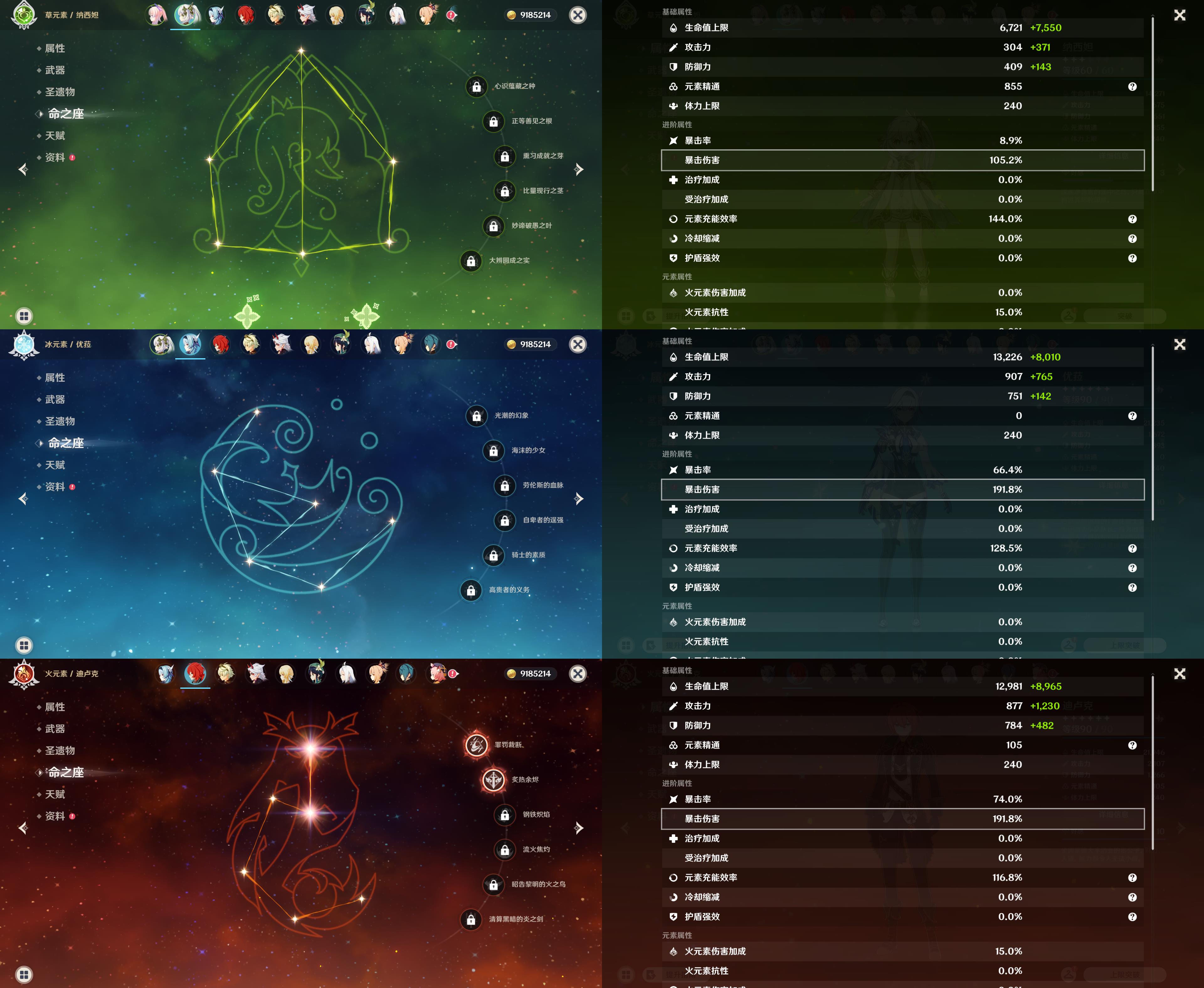
Task: Click Diluc's selected avatar in the party bar
Action: click(x=195, y=673)
